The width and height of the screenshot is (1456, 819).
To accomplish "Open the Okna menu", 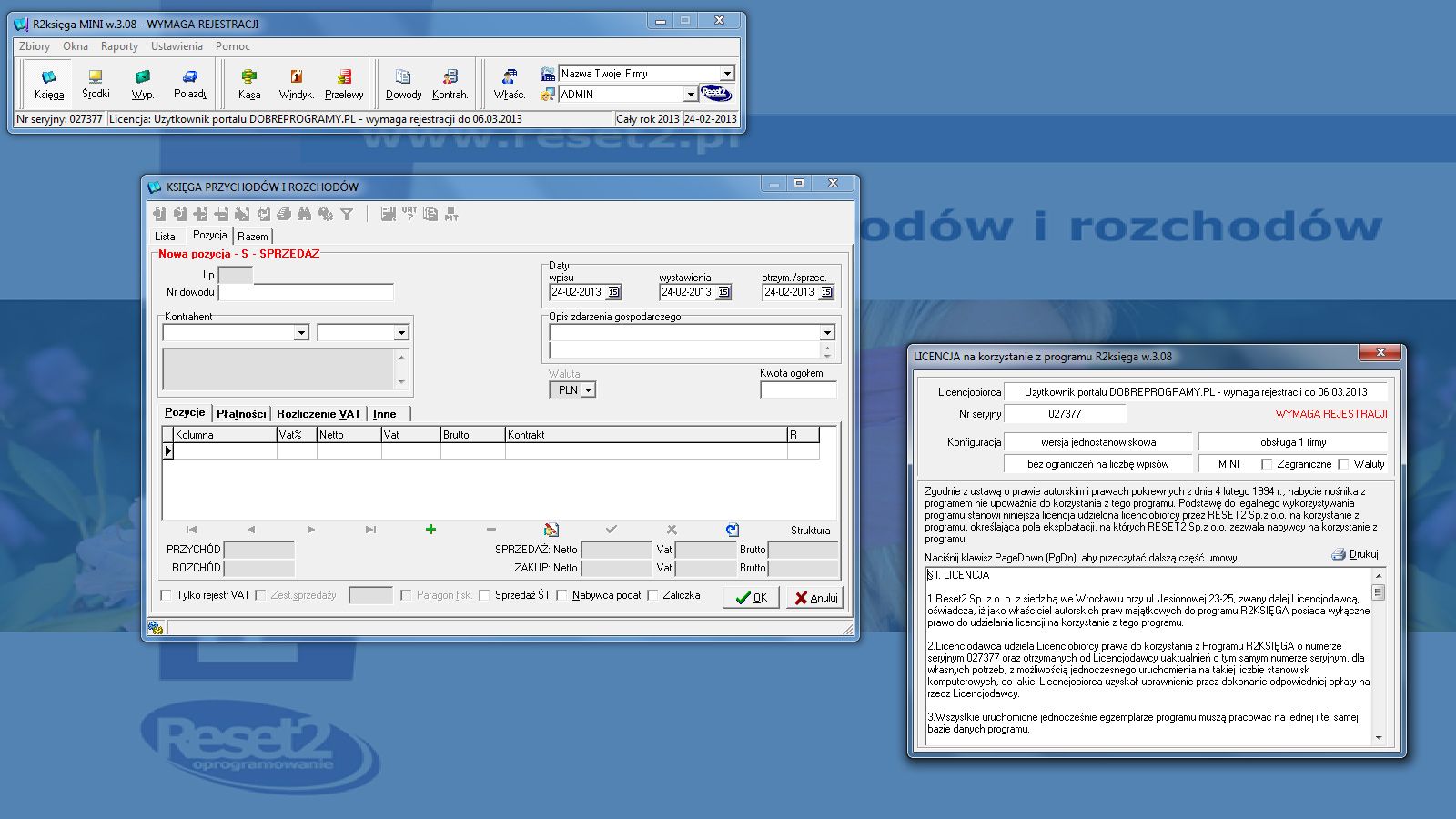I will click(76, 46).
